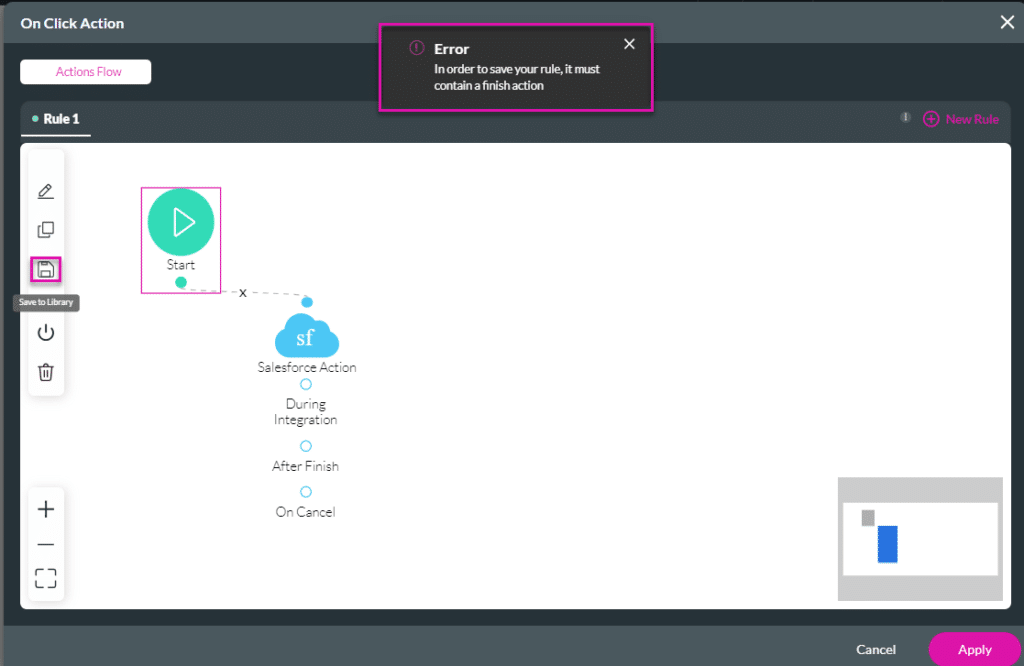
Task: Zoom out with the minus icon
Action: 46,544
